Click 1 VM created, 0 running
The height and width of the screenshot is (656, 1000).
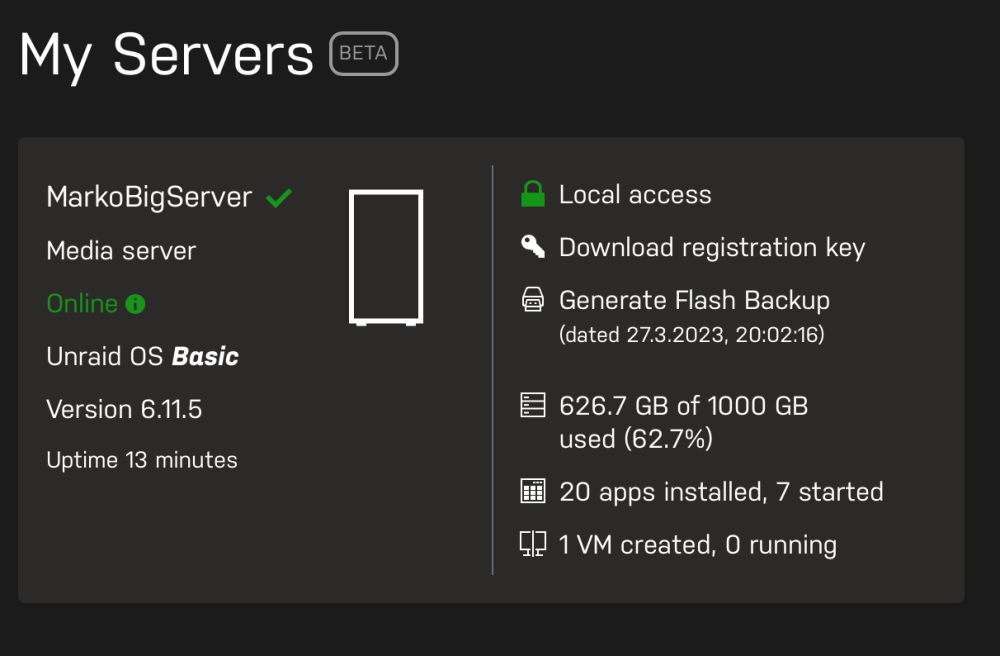698,545
